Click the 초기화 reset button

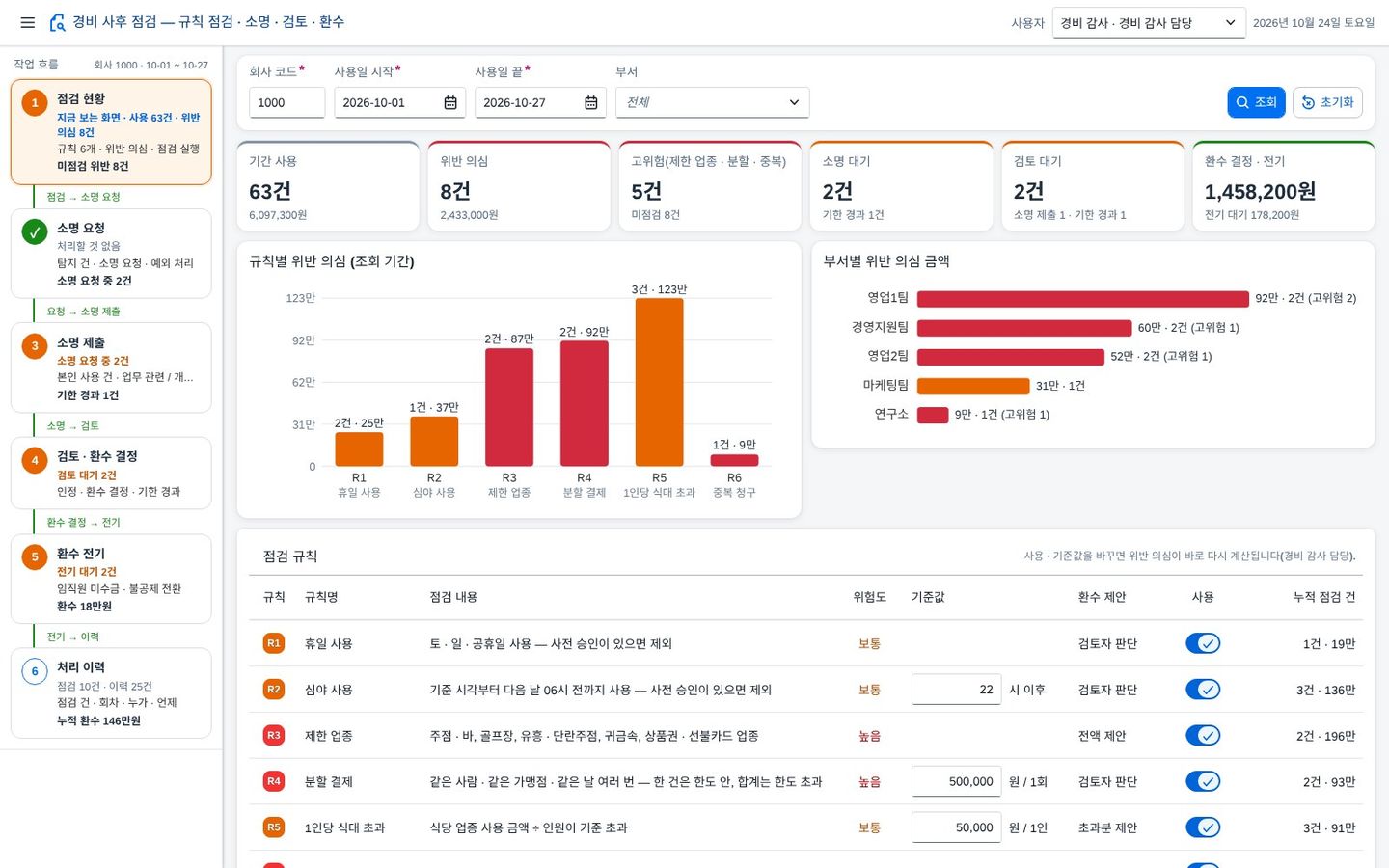pos(1327,102)
